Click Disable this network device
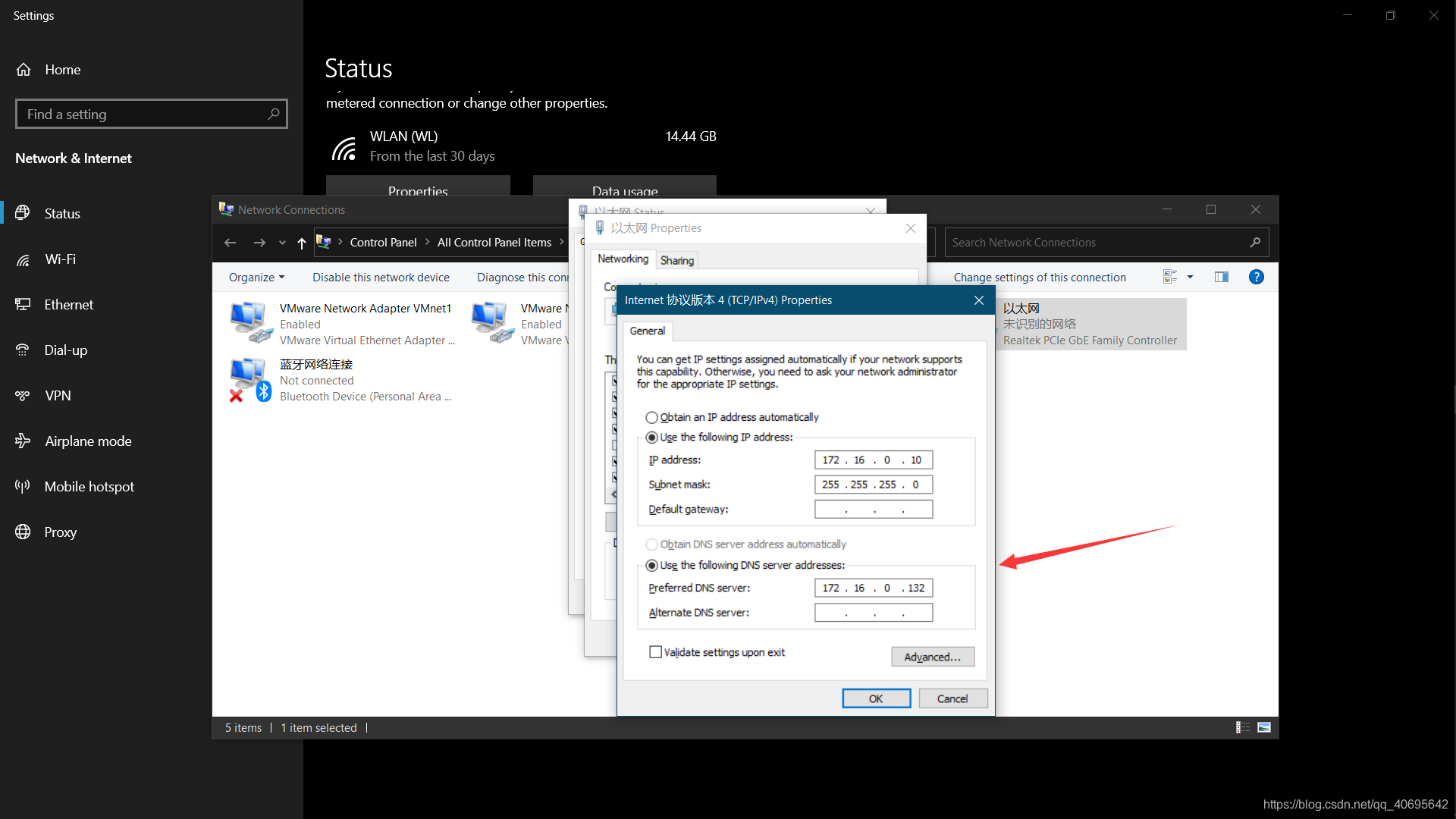This screenshot has height=819, width=1456. click(381, 277)
